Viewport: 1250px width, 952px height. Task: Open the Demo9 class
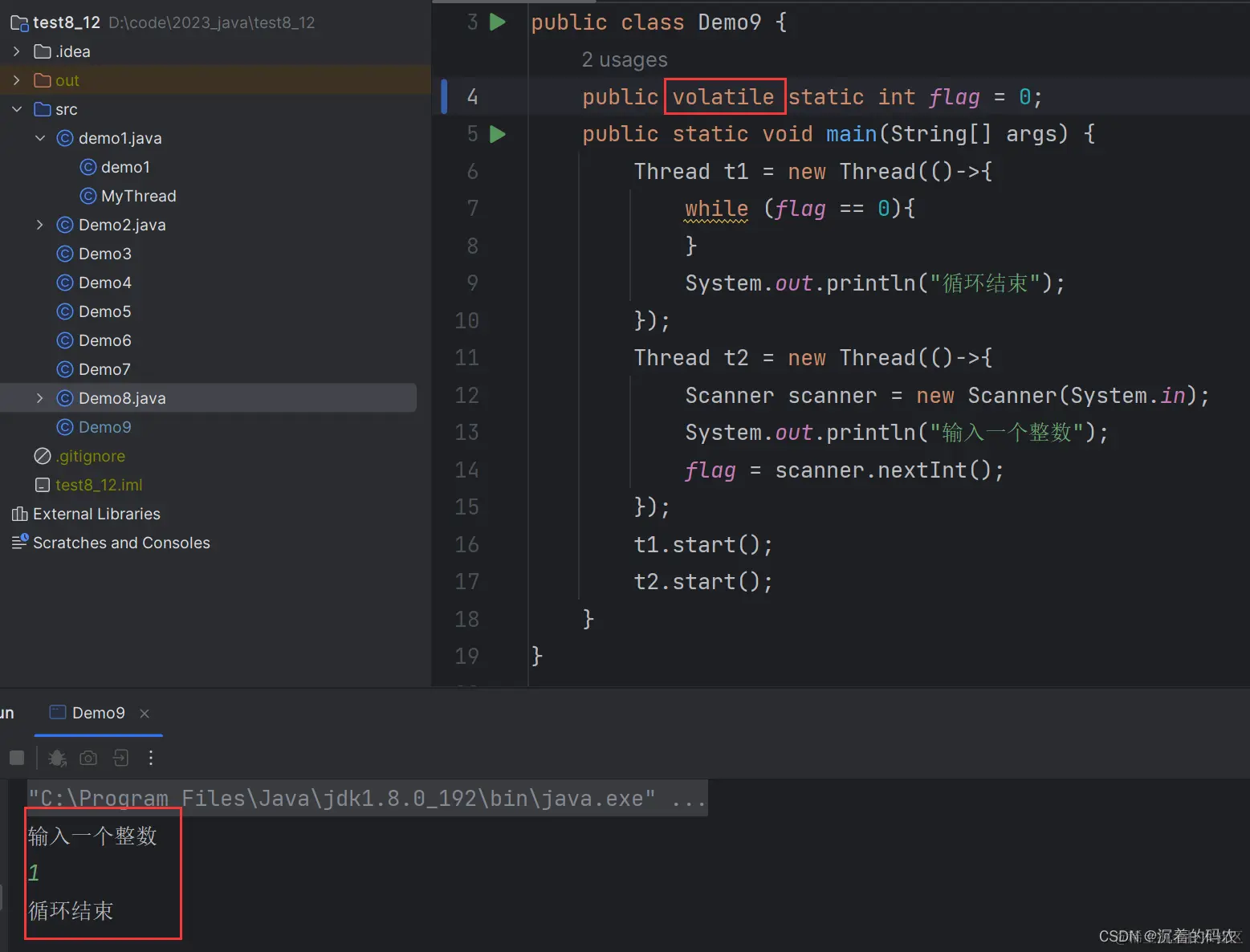(x=104, y=427)
